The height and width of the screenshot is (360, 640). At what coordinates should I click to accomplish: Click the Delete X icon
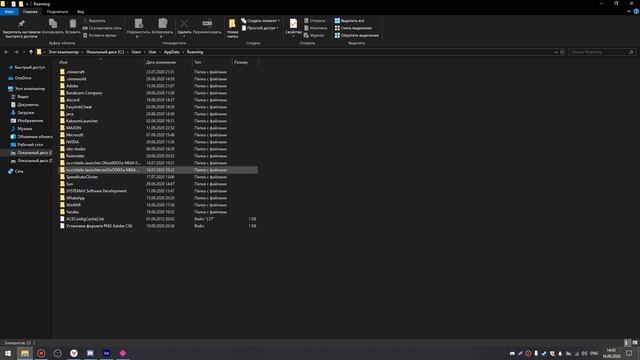(x=184, y=23)
